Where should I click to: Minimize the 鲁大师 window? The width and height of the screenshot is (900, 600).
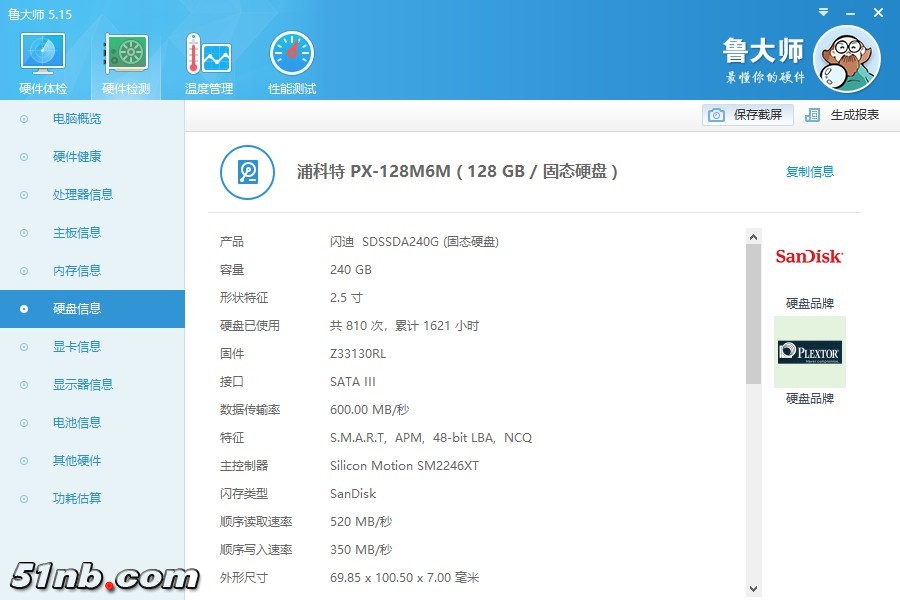[x=851, y=13]
